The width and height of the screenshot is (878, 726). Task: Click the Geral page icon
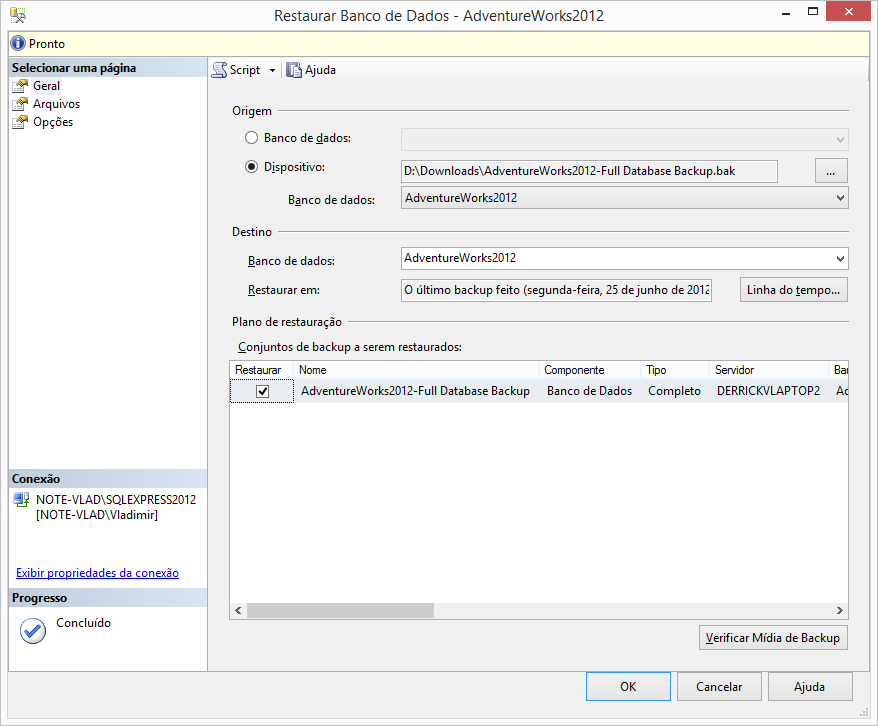[x=20, y=86]
